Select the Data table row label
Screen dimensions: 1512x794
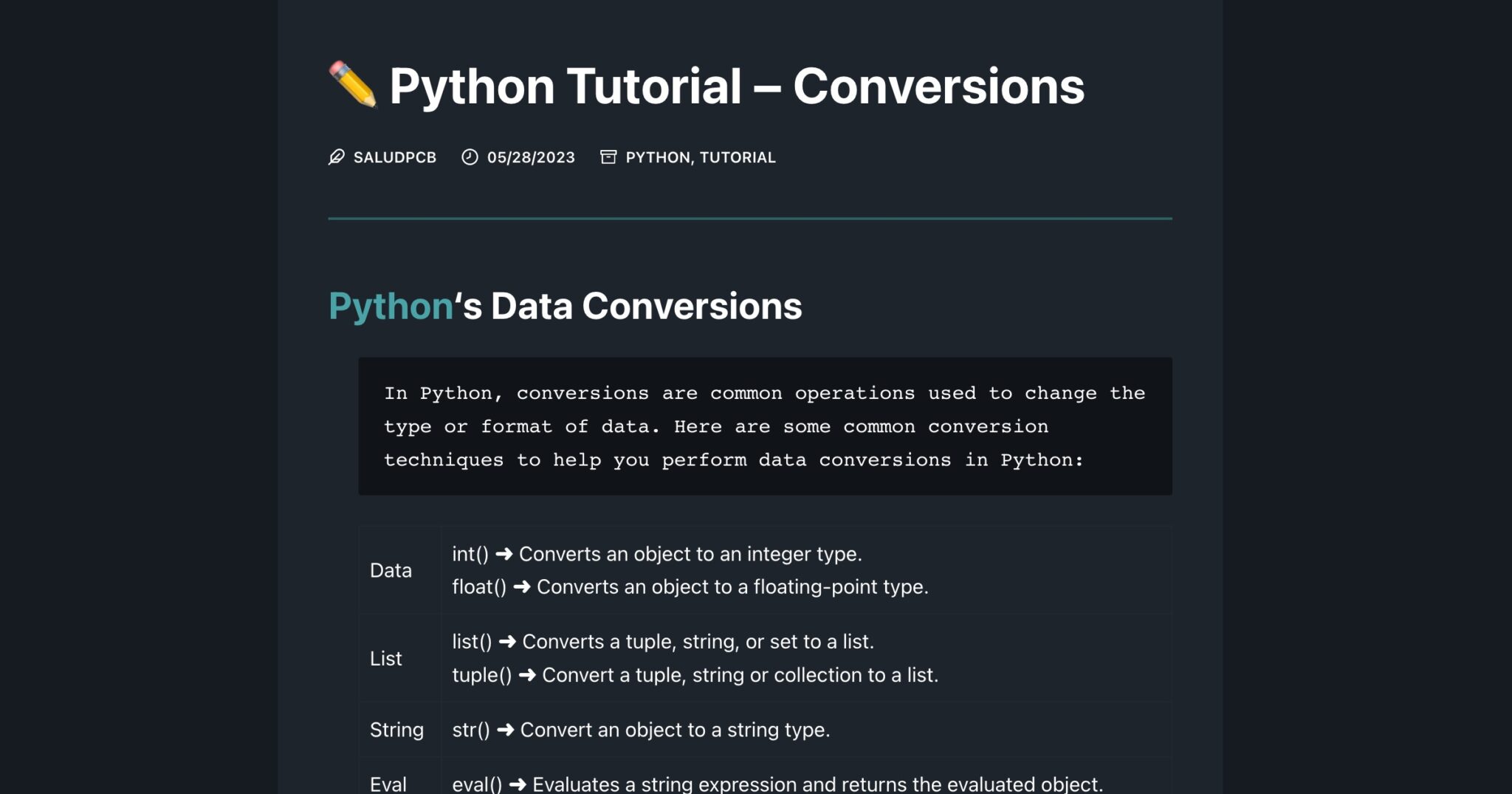391,570
